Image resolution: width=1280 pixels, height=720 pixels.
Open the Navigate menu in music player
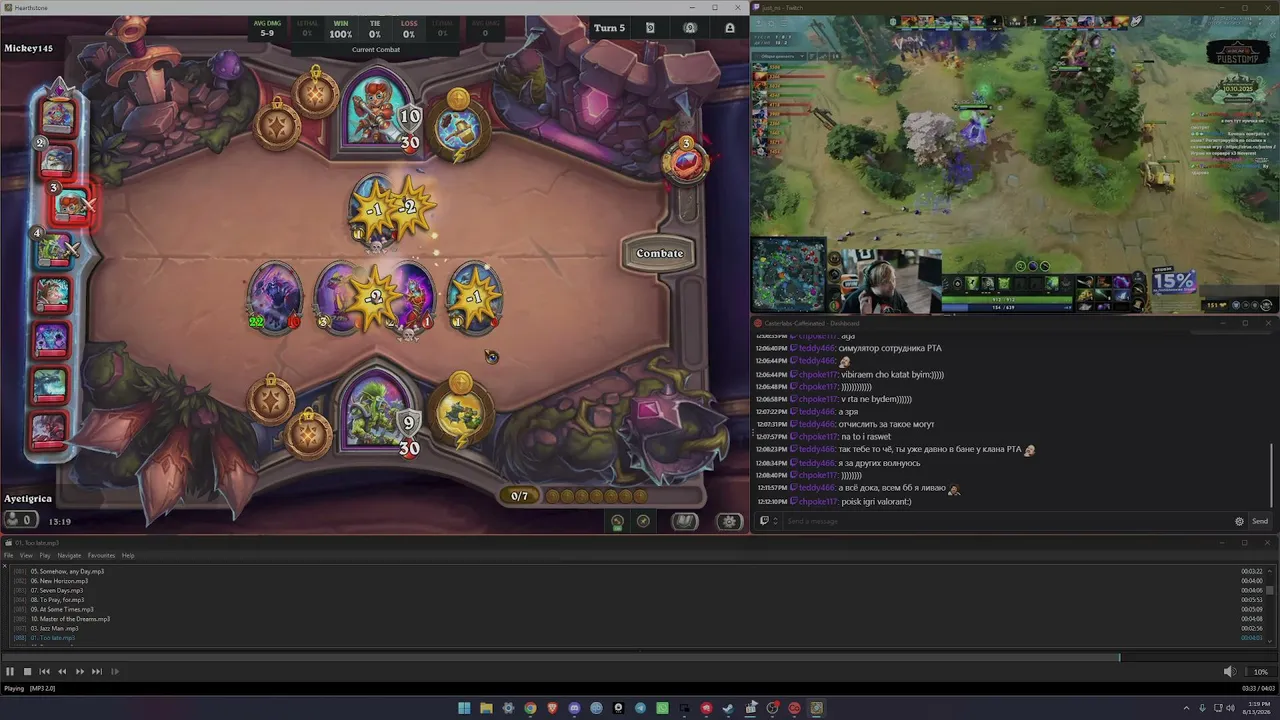click(x=69, y=555)
